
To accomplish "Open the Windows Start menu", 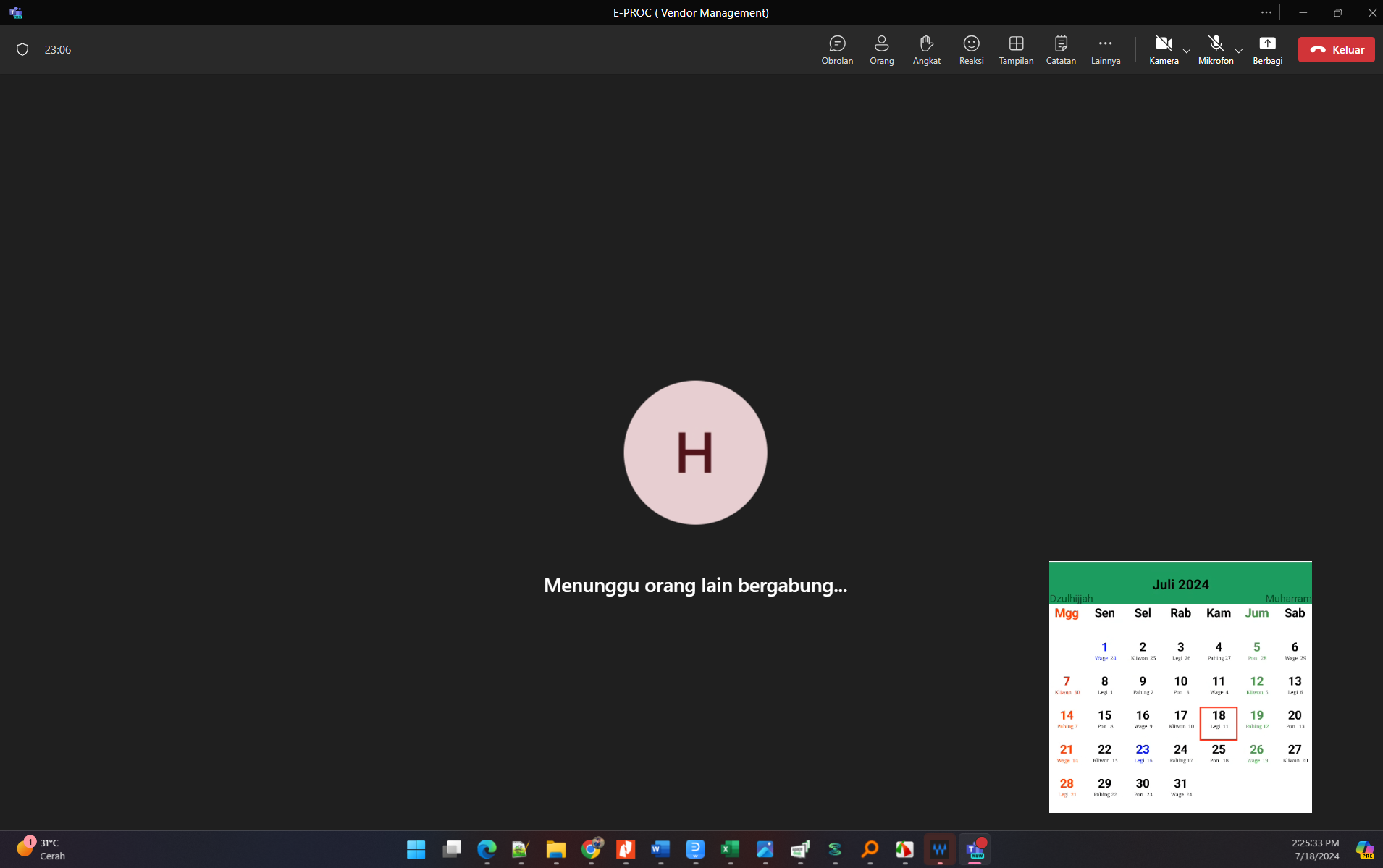I will [416, 848].
